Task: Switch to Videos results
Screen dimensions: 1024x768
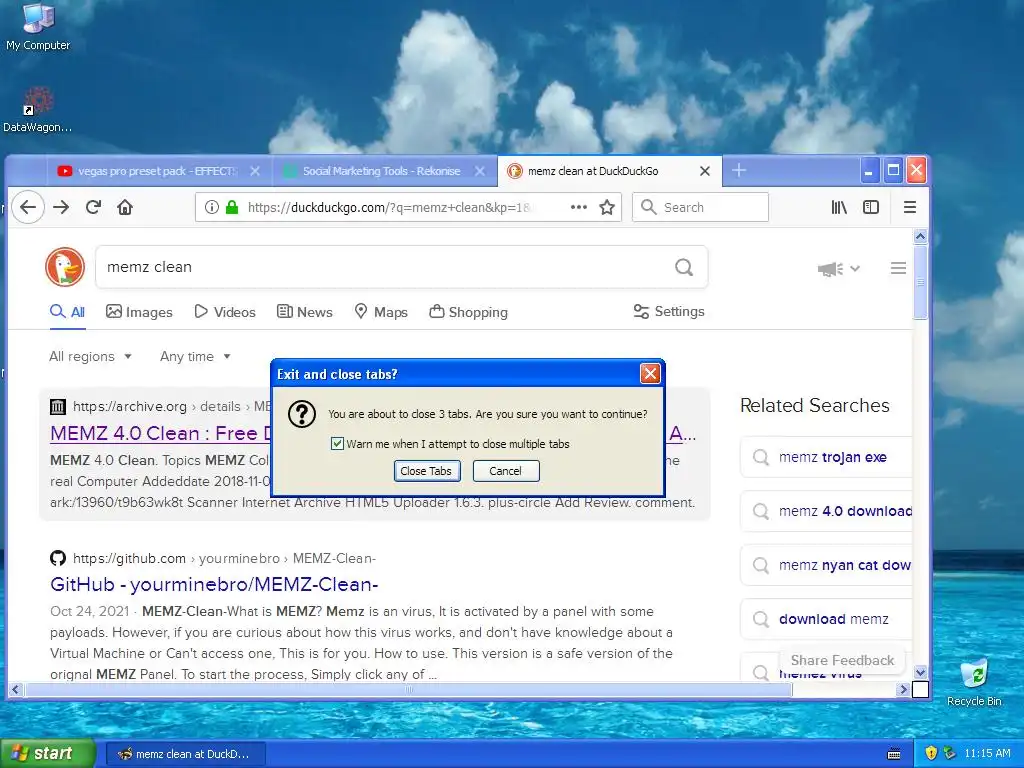Action: coord(225,312)
